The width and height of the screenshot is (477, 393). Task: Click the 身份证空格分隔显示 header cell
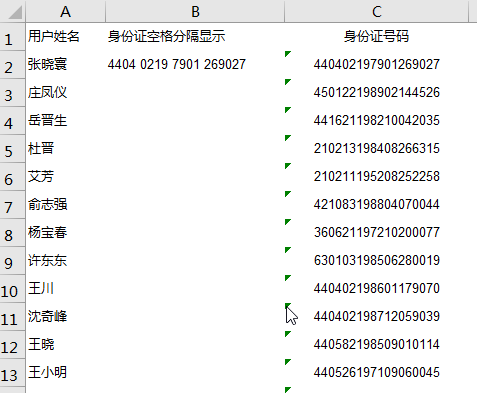195,37
